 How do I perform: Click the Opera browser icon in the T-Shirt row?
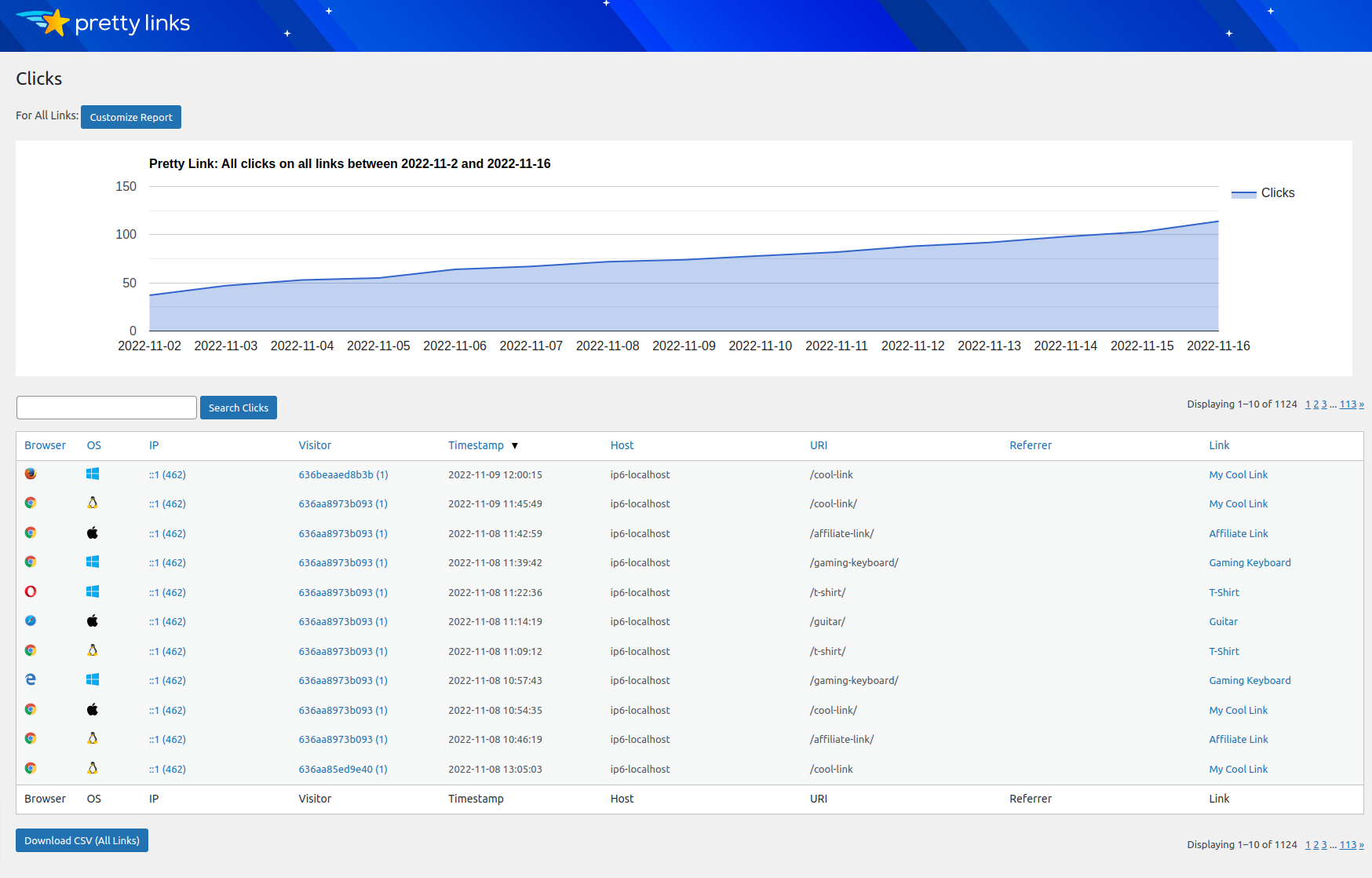pyautogui.click(x=30, y=591)
